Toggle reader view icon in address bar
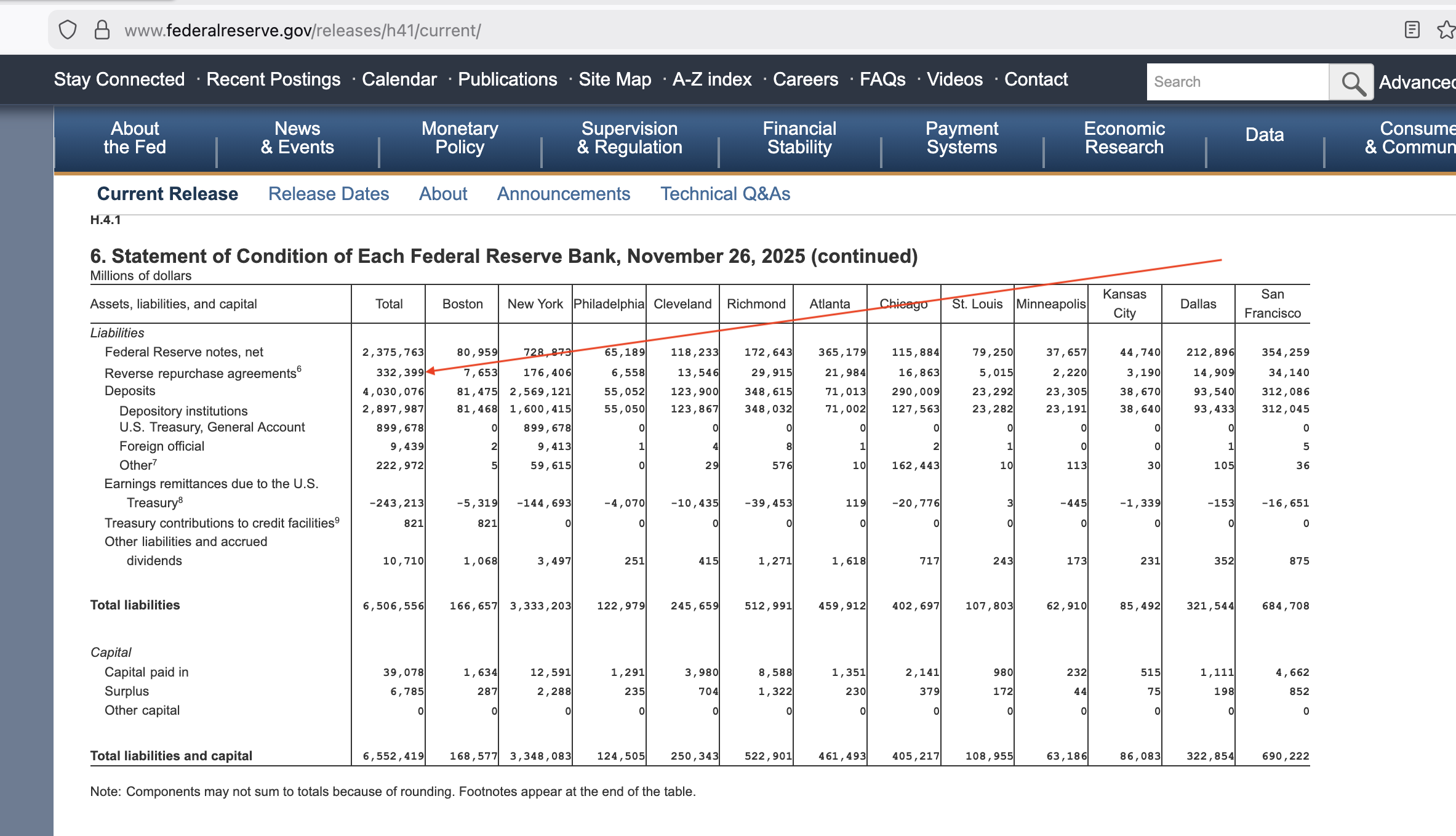 [1412, 30]
